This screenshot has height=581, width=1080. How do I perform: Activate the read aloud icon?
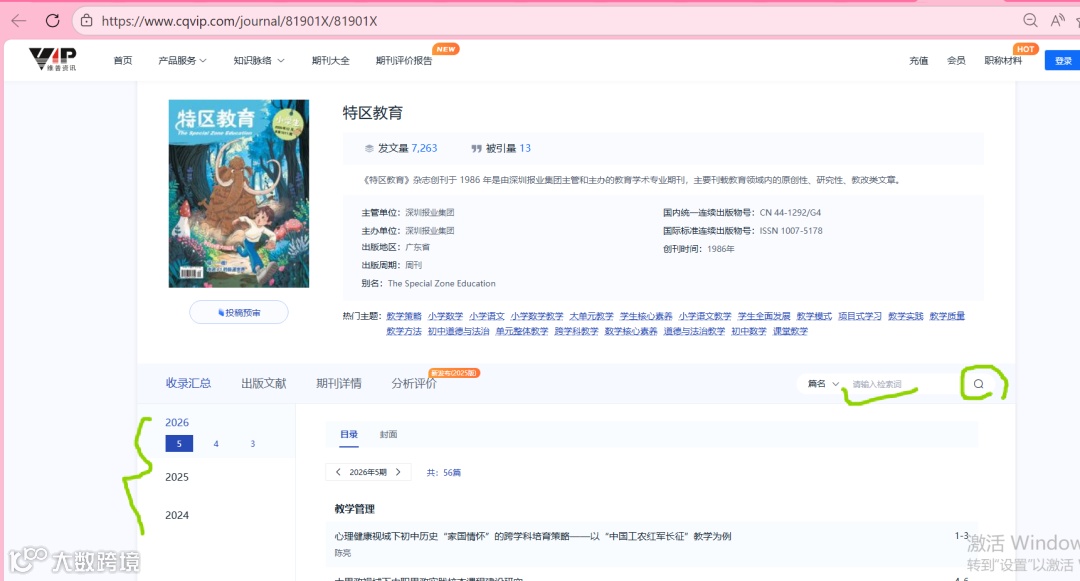point(1058,21)
